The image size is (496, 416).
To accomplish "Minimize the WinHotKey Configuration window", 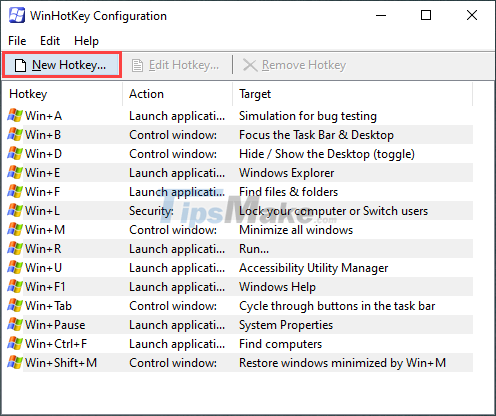I will [x=381, y=15].
